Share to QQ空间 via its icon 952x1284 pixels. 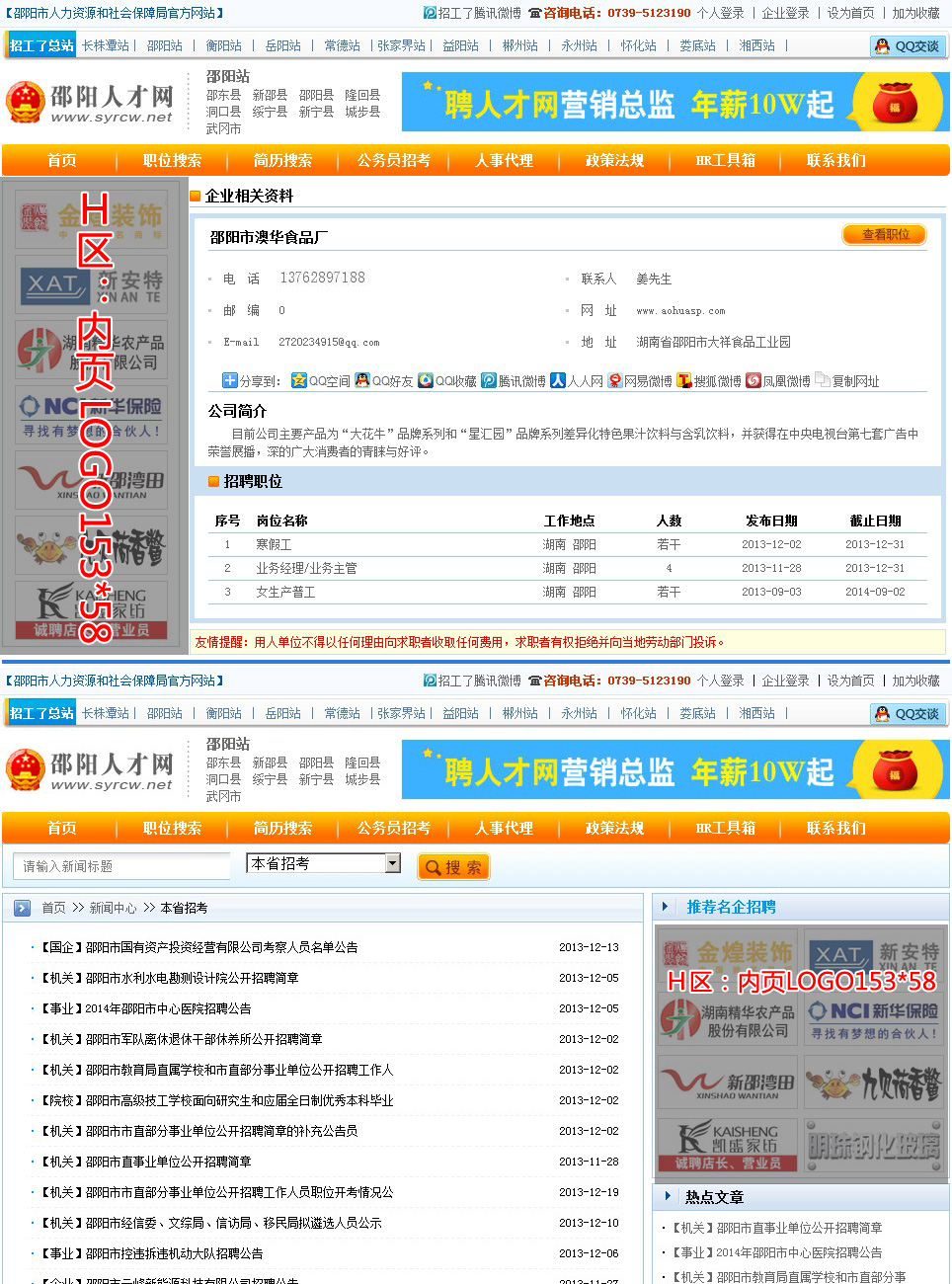(x=299, y=381)
